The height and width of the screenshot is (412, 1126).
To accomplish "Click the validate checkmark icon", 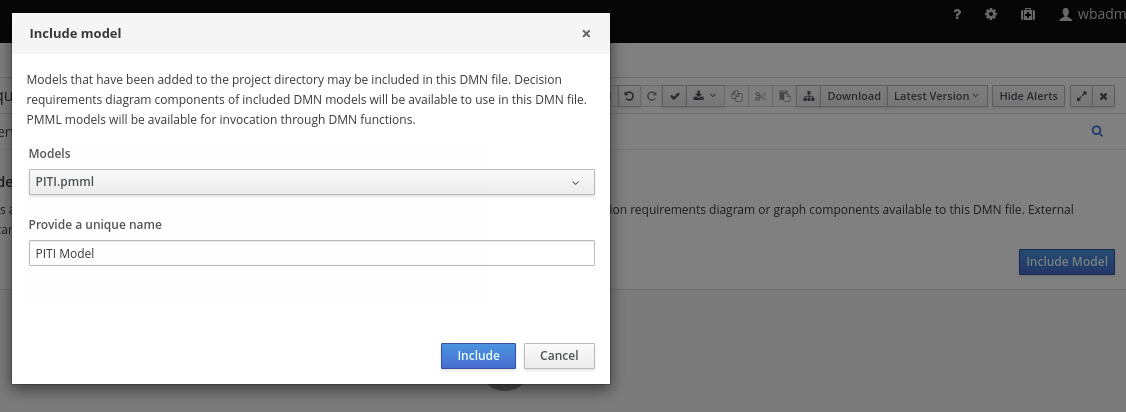I will pyautogui.click(x=675, y=96).
